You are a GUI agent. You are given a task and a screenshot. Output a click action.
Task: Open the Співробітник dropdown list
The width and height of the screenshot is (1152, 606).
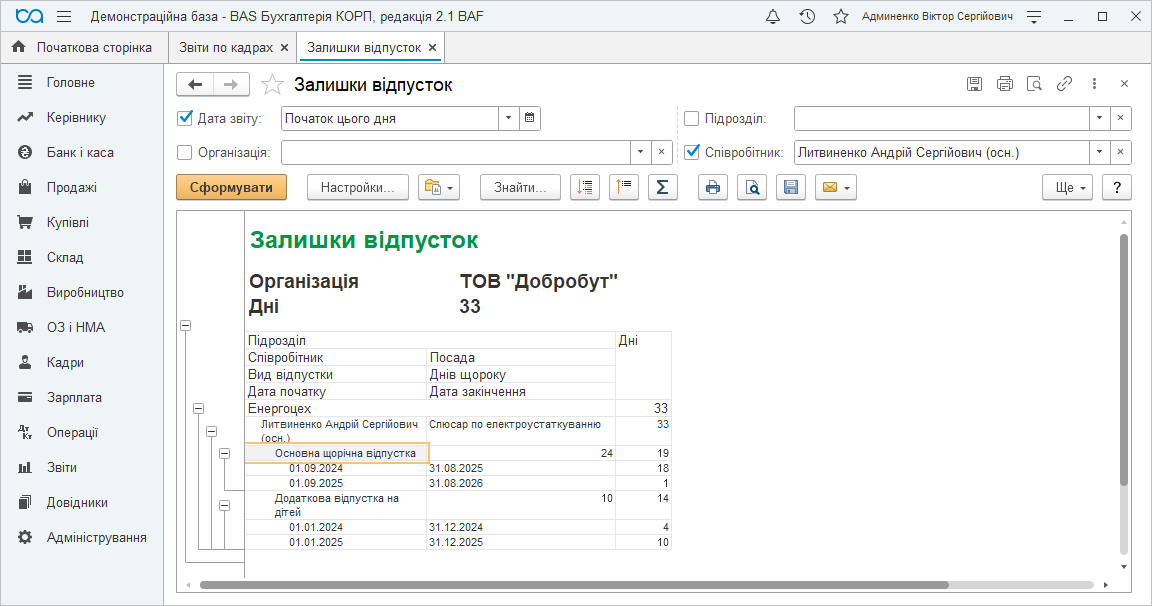tap(1099, 153)
